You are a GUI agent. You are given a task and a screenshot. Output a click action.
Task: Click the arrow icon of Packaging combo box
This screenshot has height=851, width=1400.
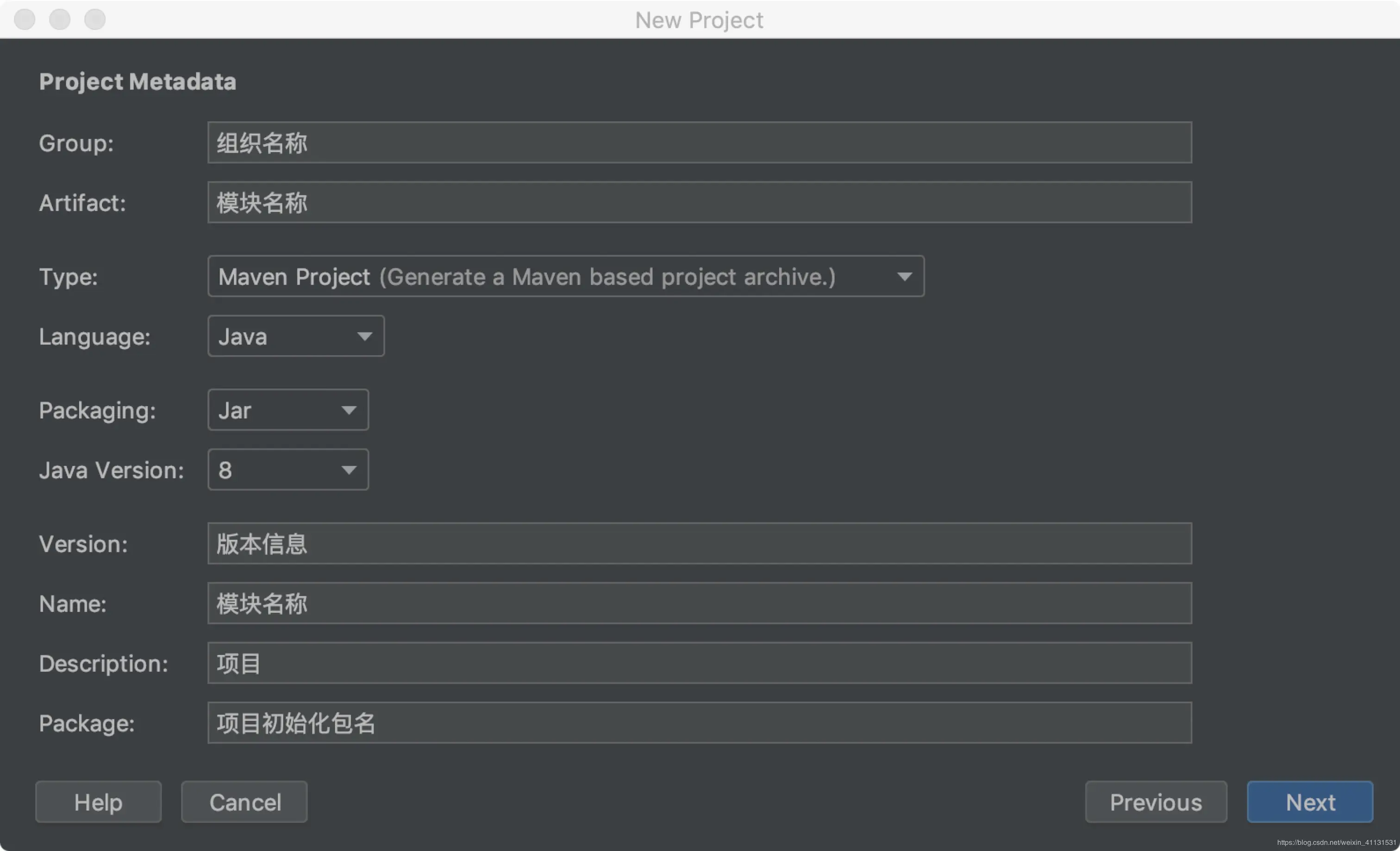pos(349,410)
